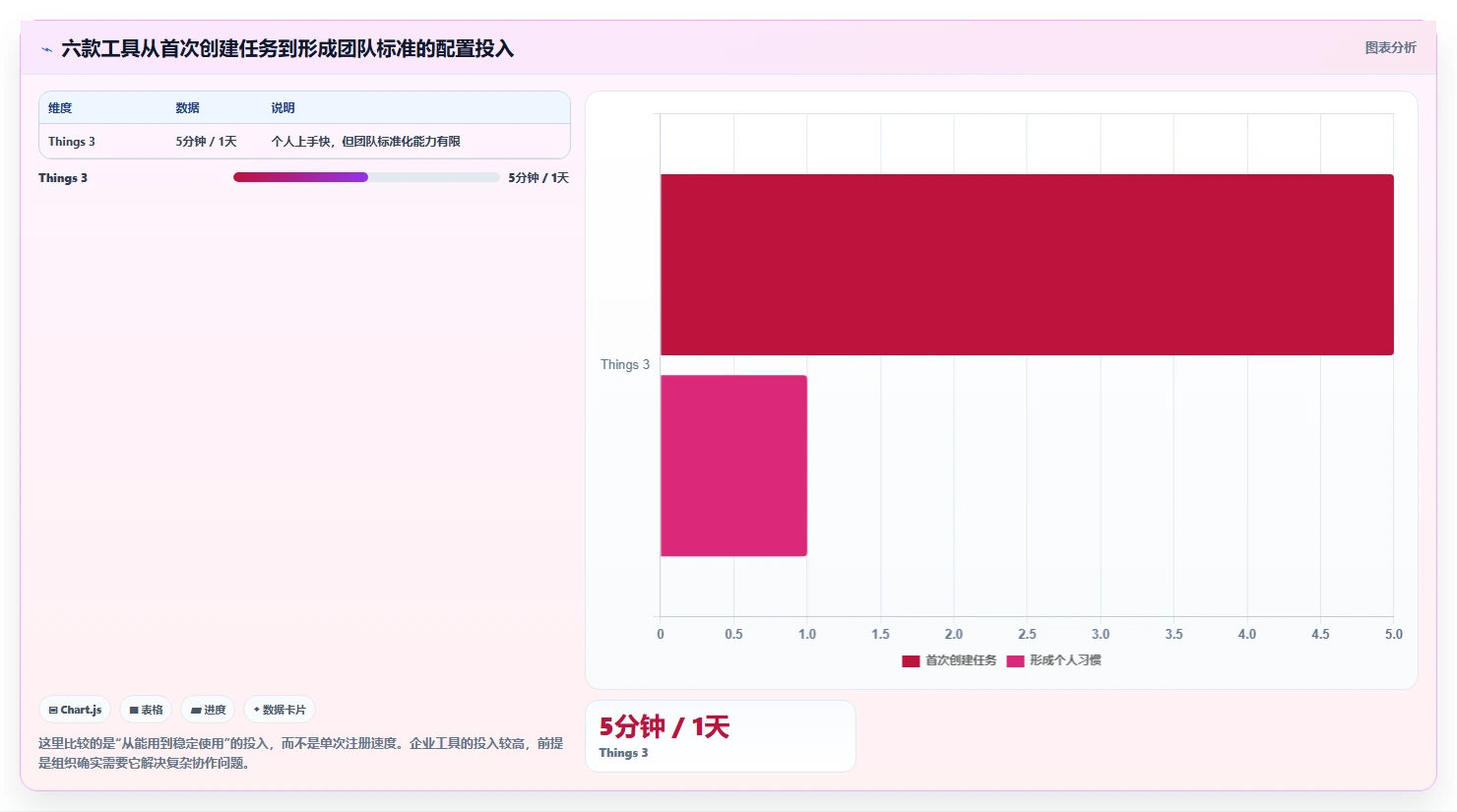Image resolution: width=1457 pixels, height=812 pixels.
Task: Click Things 3 chart axis label
Action: point(625,364)
